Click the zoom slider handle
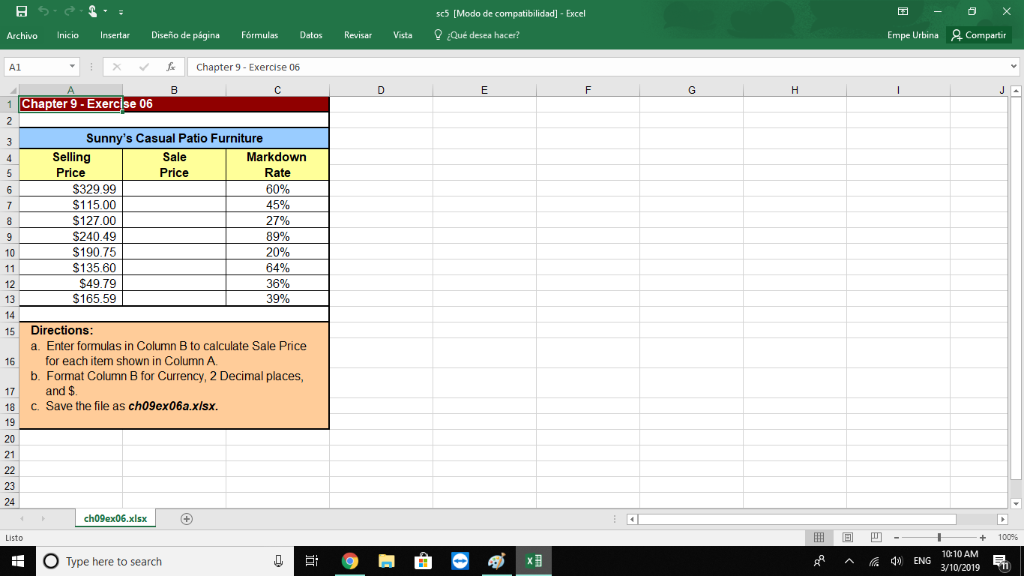The image size is (1024, 576). [x=939, y=537]
